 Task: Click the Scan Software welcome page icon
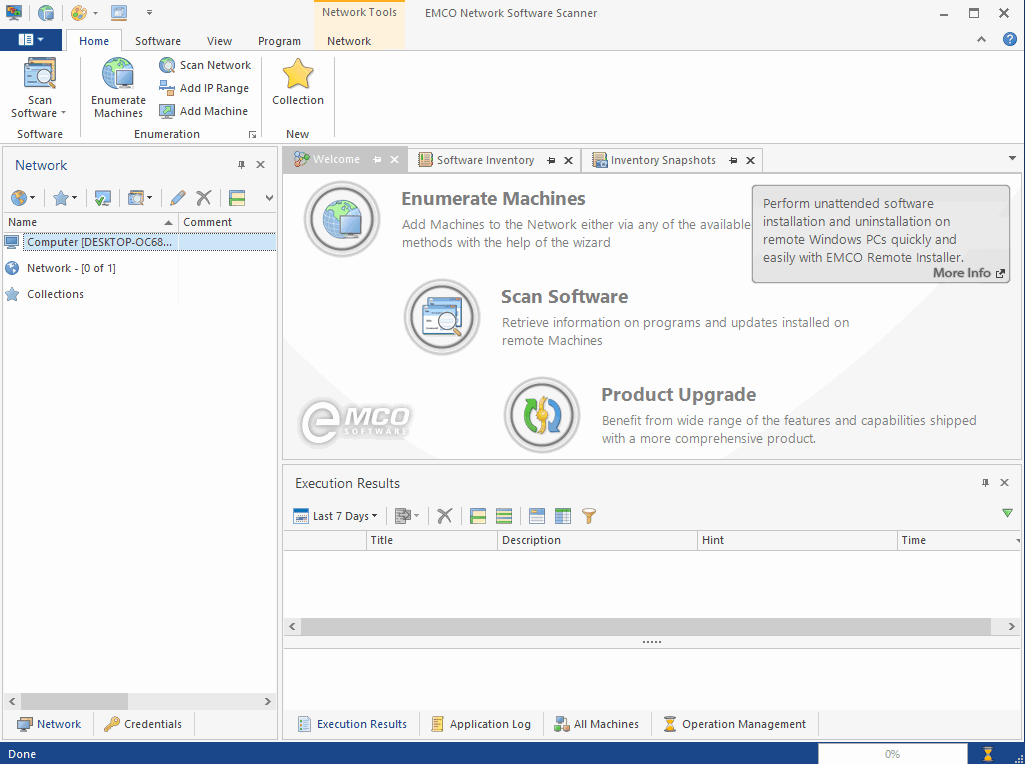(442, 317)
